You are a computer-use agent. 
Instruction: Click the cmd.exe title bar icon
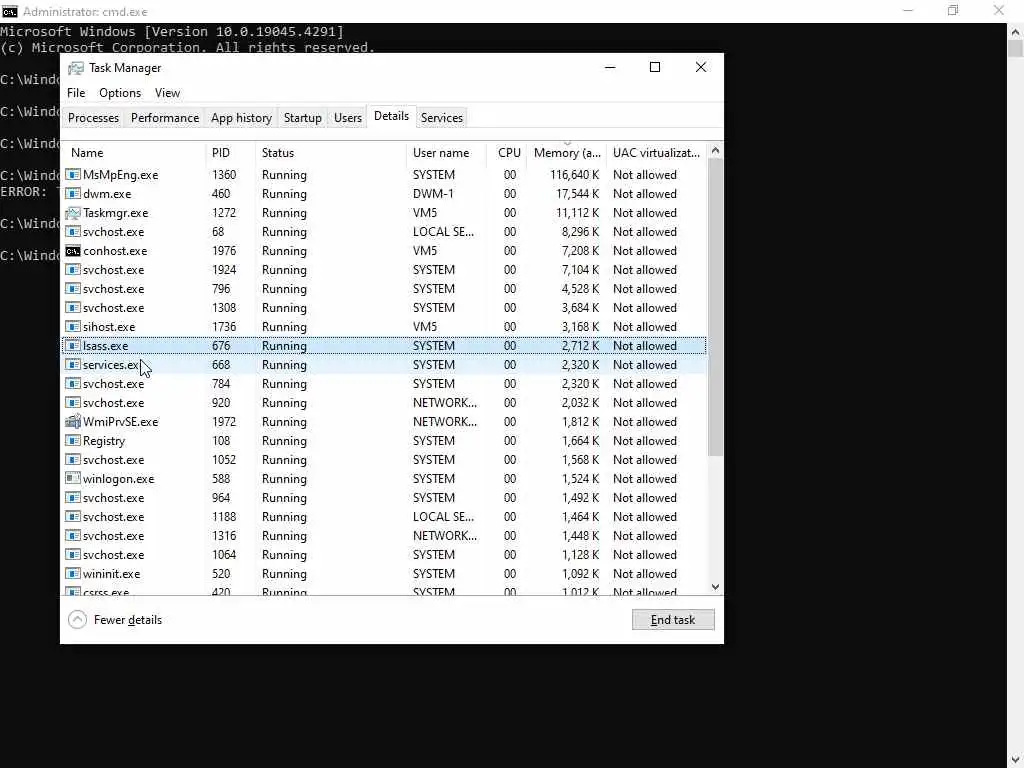coord(10,11)
